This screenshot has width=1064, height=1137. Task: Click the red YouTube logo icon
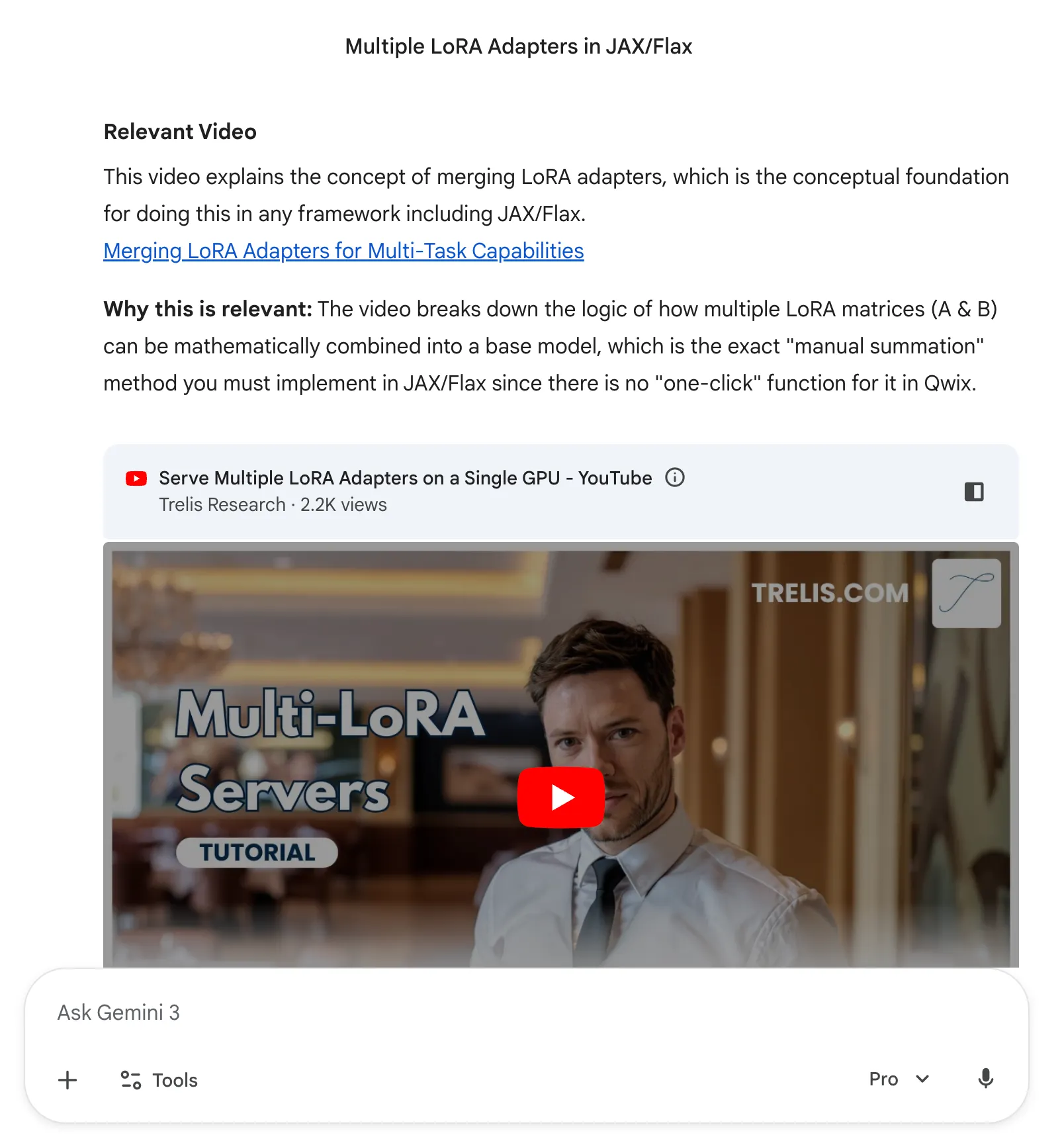click(136, 478)
